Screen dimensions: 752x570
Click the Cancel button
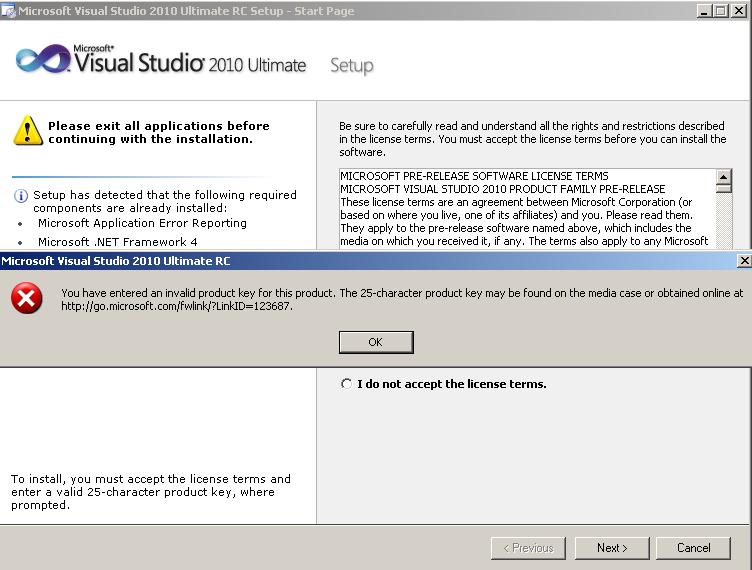[x=693, y=547]
